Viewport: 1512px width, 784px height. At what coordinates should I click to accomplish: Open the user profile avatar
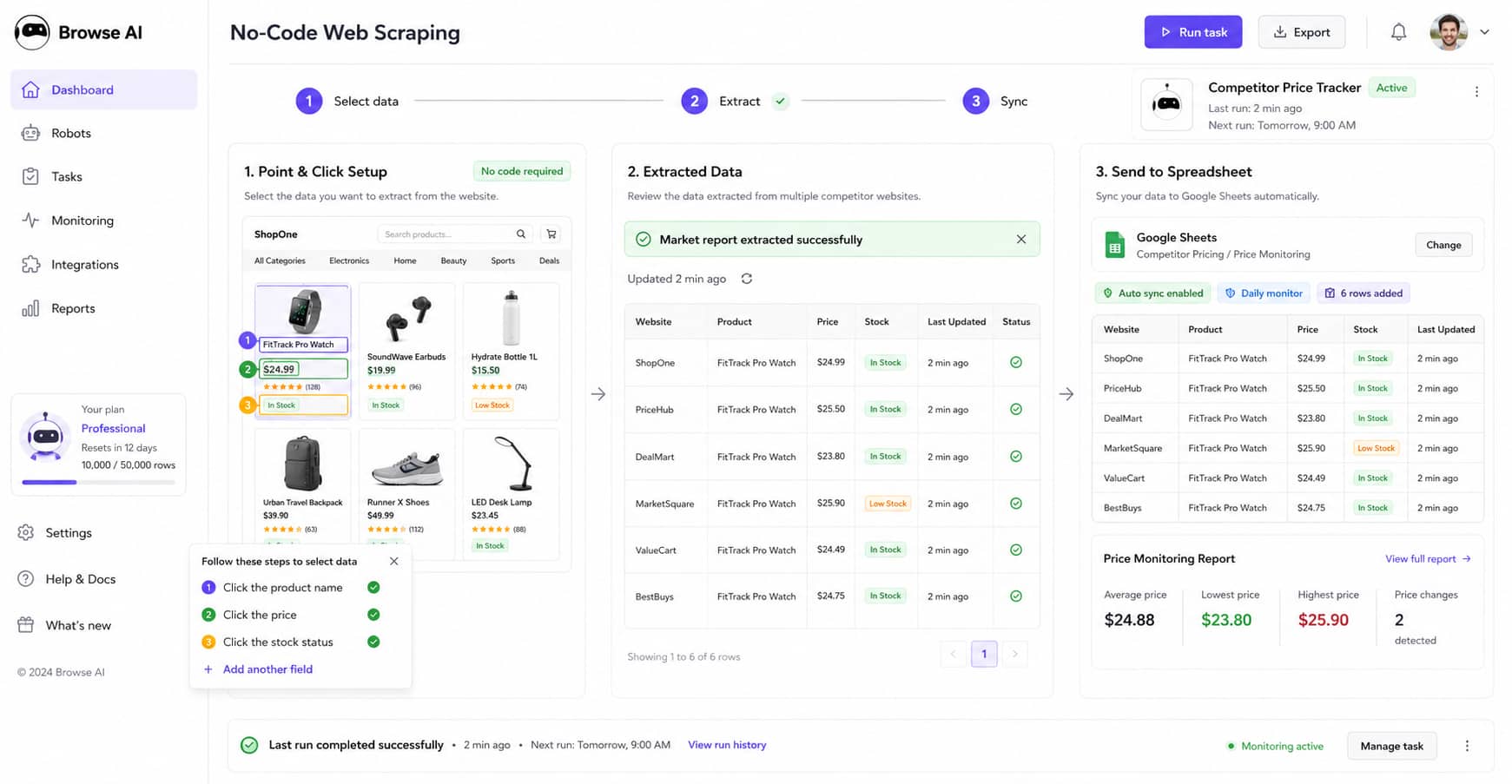click(x=1449, y=32)
